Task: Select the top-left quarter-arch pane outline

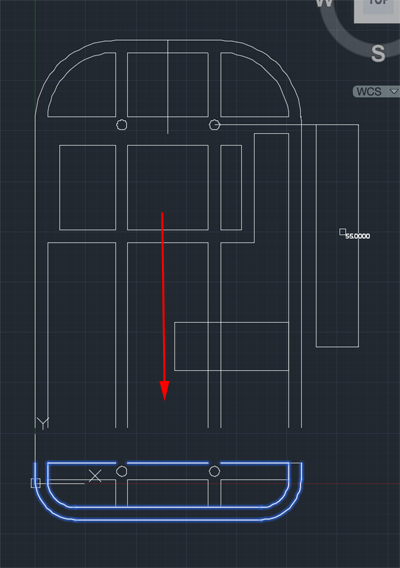Action: click(x=82, y=84)
